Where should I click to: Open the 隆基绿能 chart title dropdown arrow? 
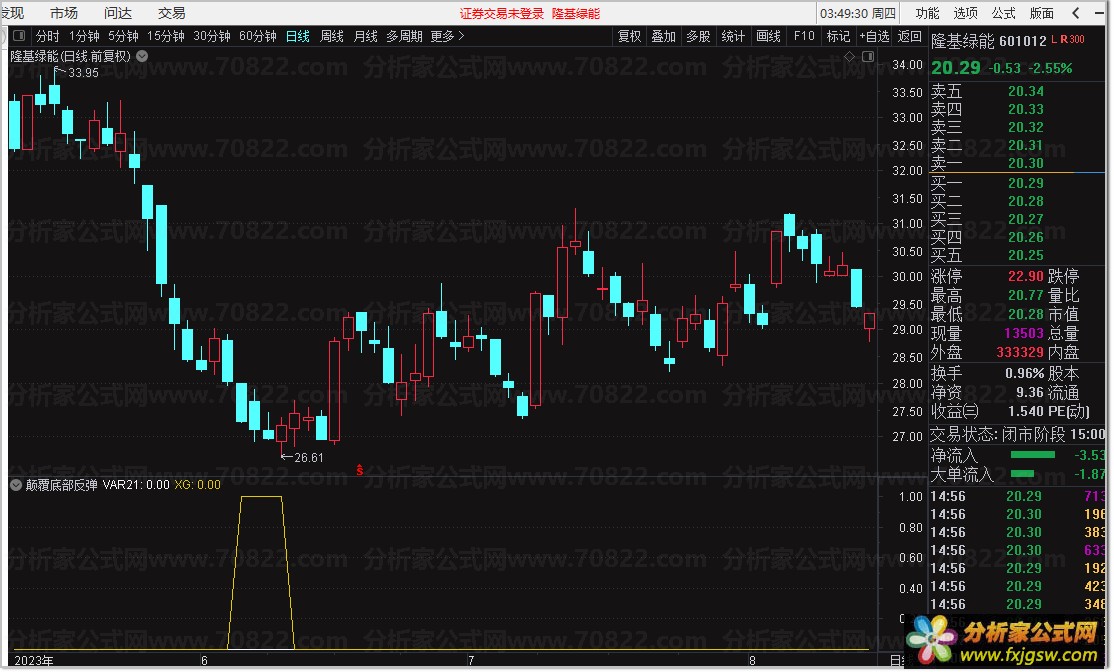point(142,56)
